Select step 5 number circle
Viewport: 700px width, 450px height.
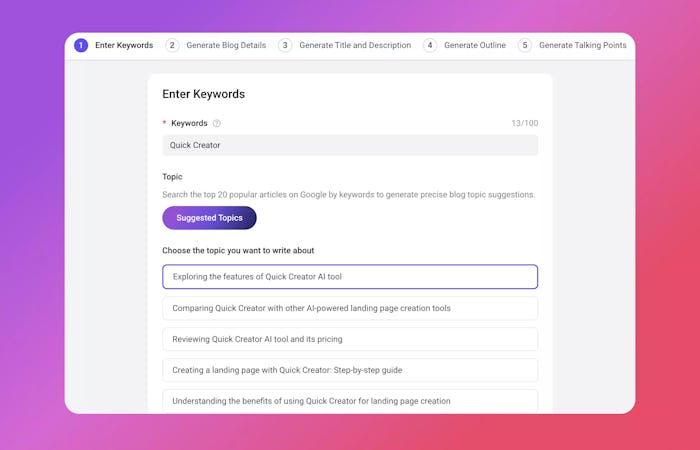click(525, 45)
